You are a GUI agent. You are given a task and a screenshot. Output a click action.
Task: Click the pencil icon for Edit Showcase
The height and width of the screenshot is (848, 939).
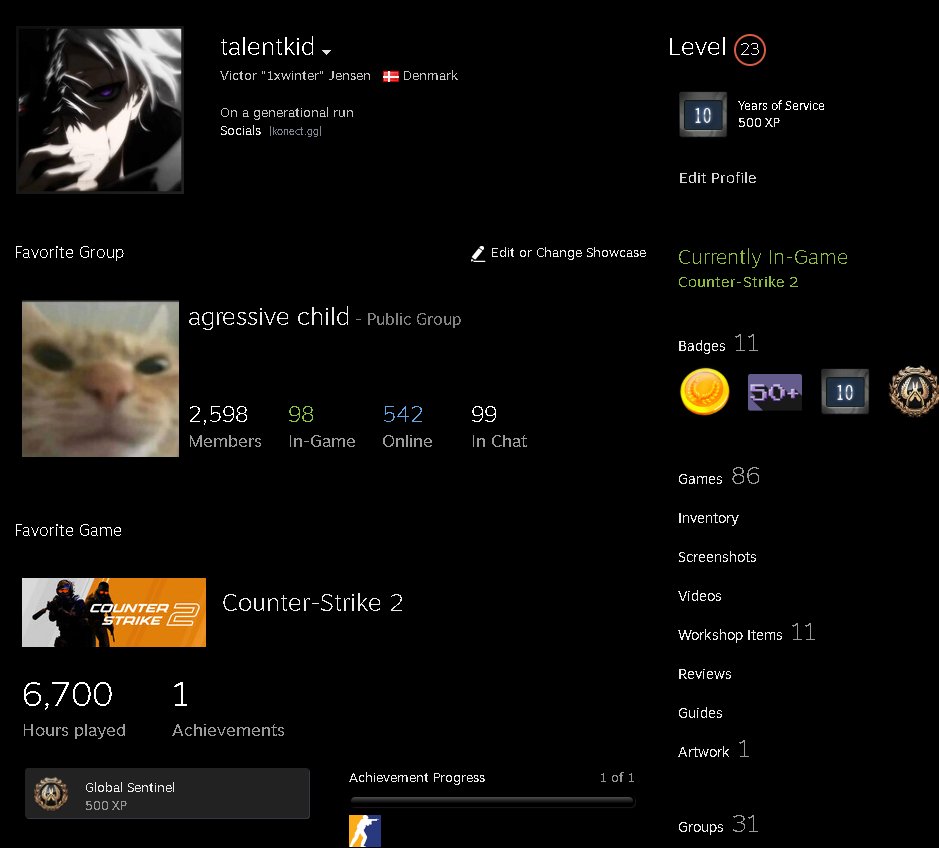477,254
